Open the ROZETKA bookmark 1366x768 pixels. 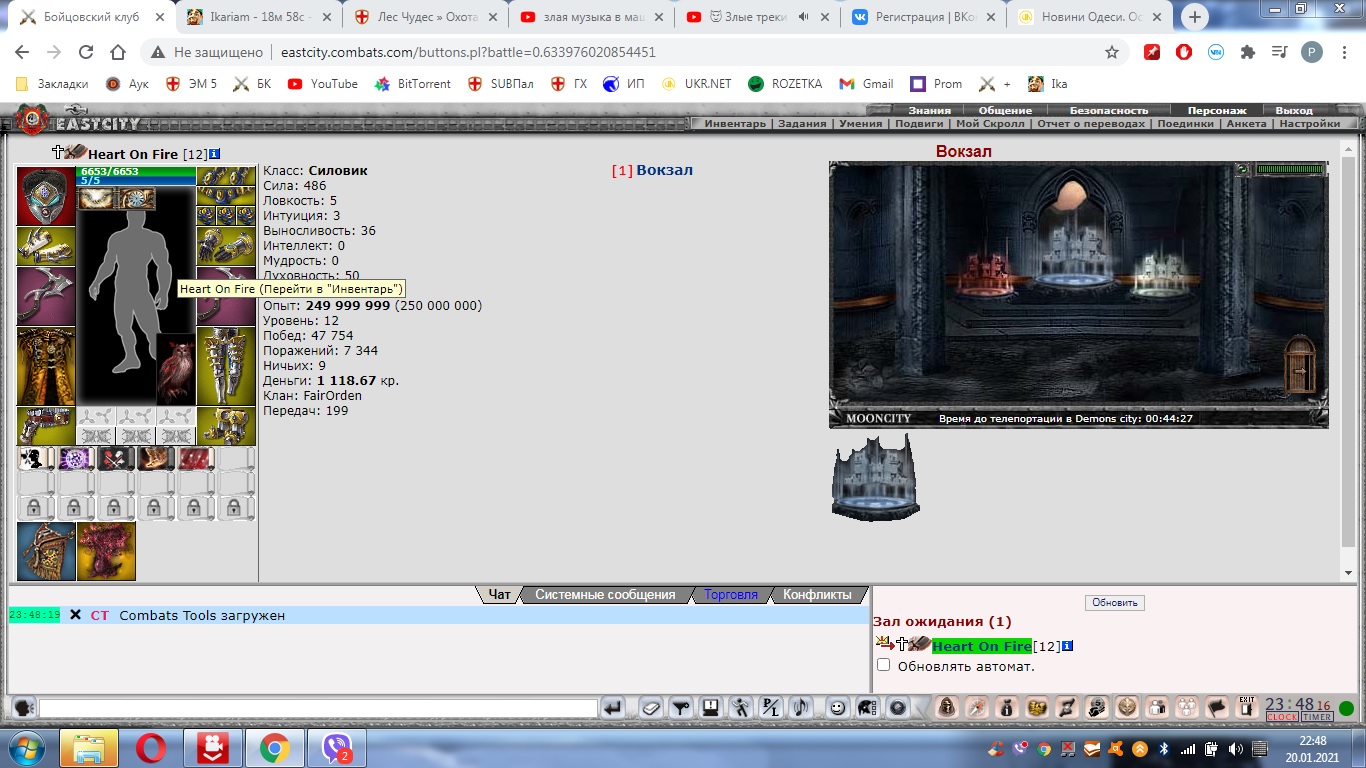pos(785,84)
